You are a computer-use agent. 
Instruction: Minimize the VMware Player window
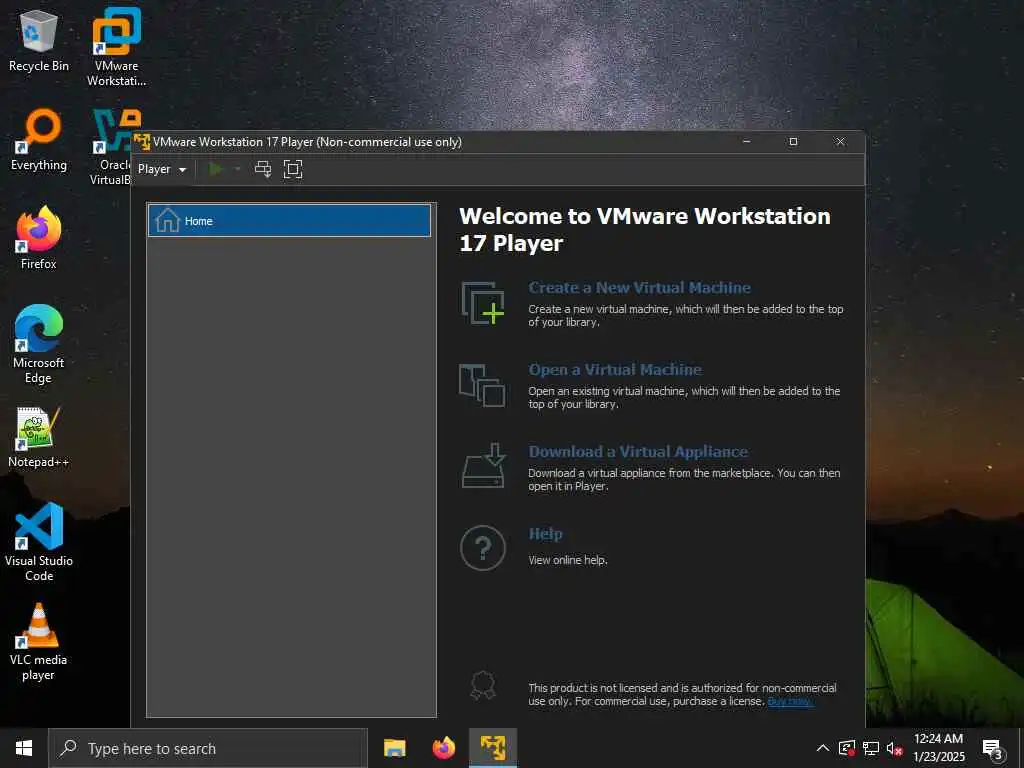pyautogui.click(x=746, y=142)
